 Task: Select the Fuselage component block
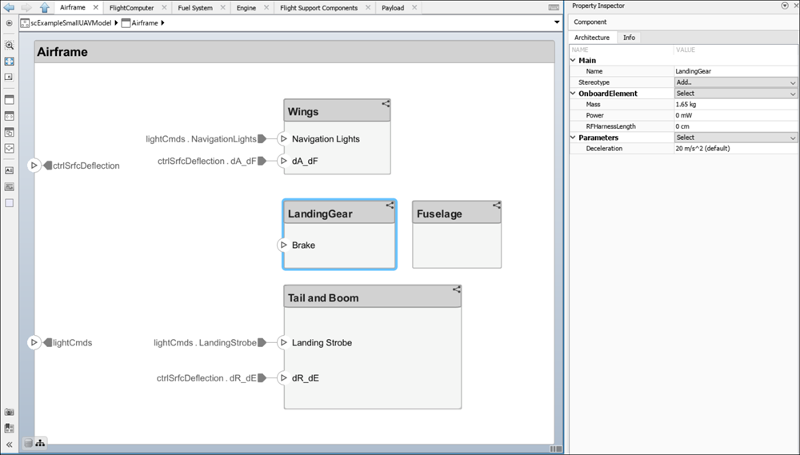tap(456, 243)
